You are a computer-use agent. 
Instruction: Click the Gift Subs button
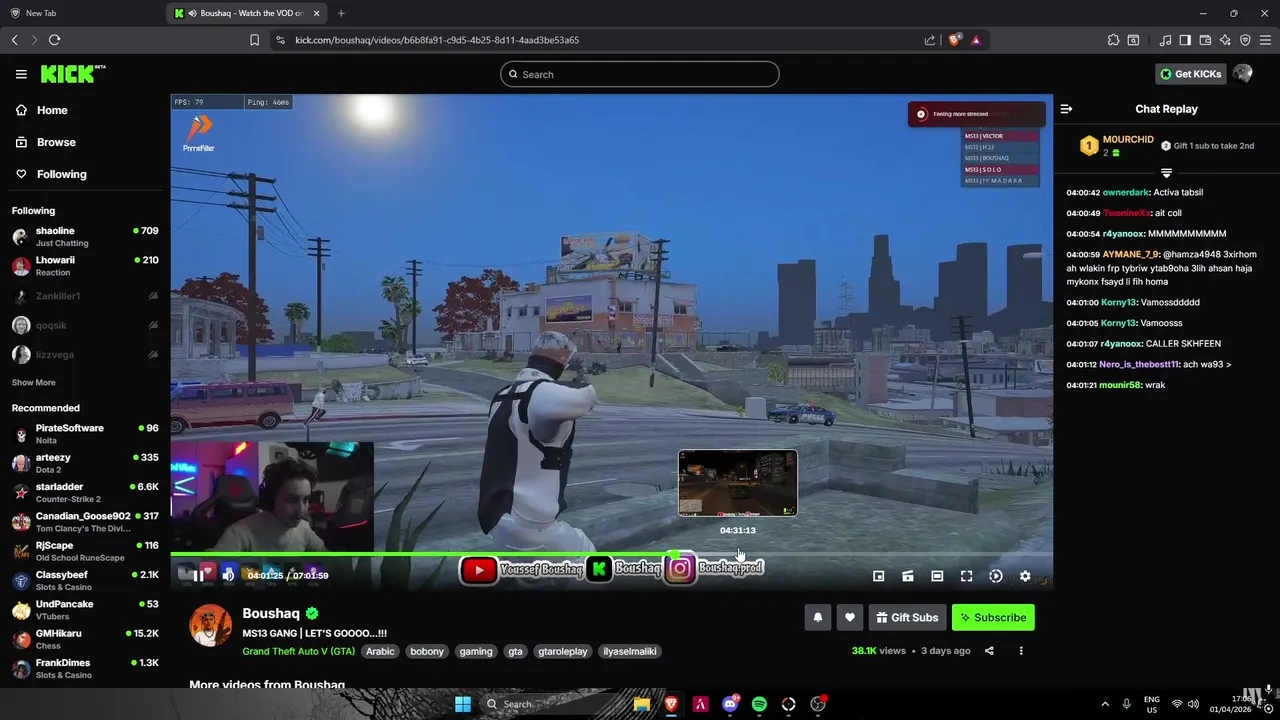point(907,618)
